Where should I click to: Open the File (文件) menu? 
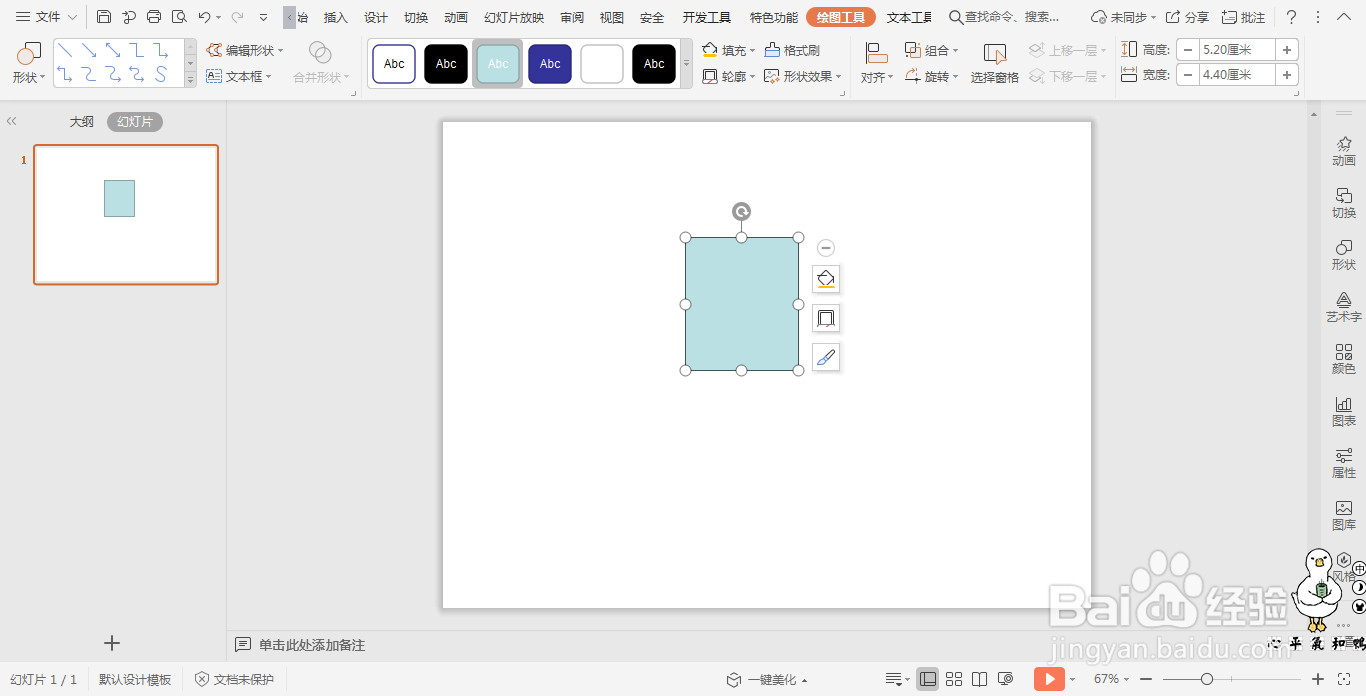point(46,17)
